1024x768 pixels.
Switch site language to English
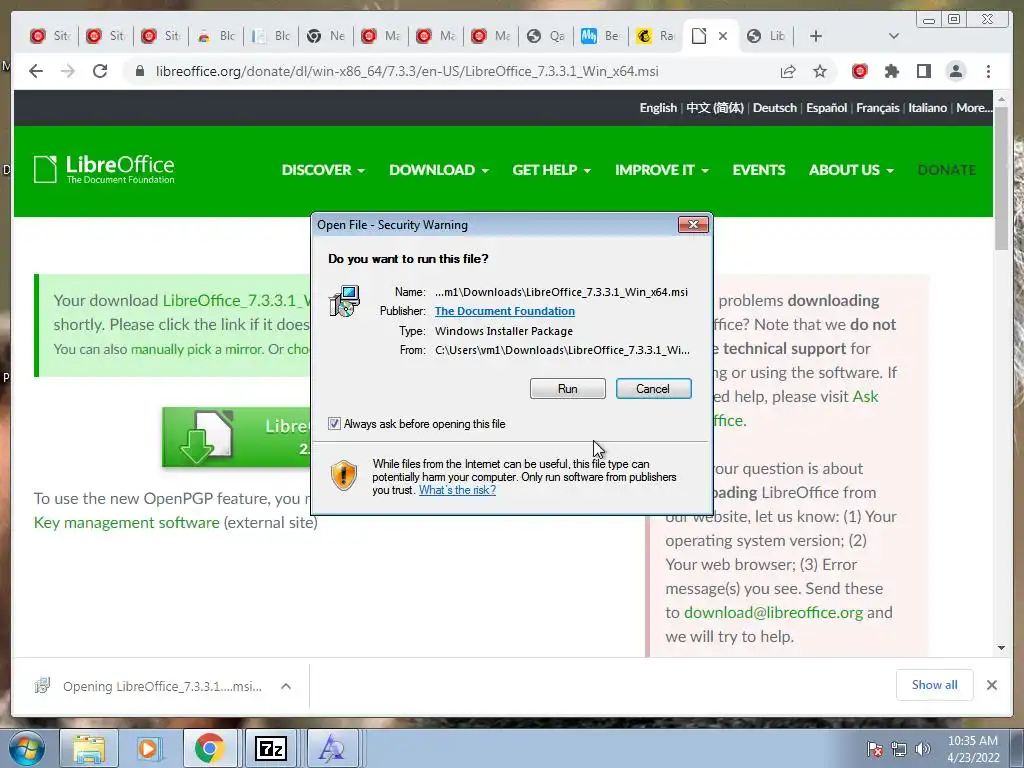(x=658, y=108)
